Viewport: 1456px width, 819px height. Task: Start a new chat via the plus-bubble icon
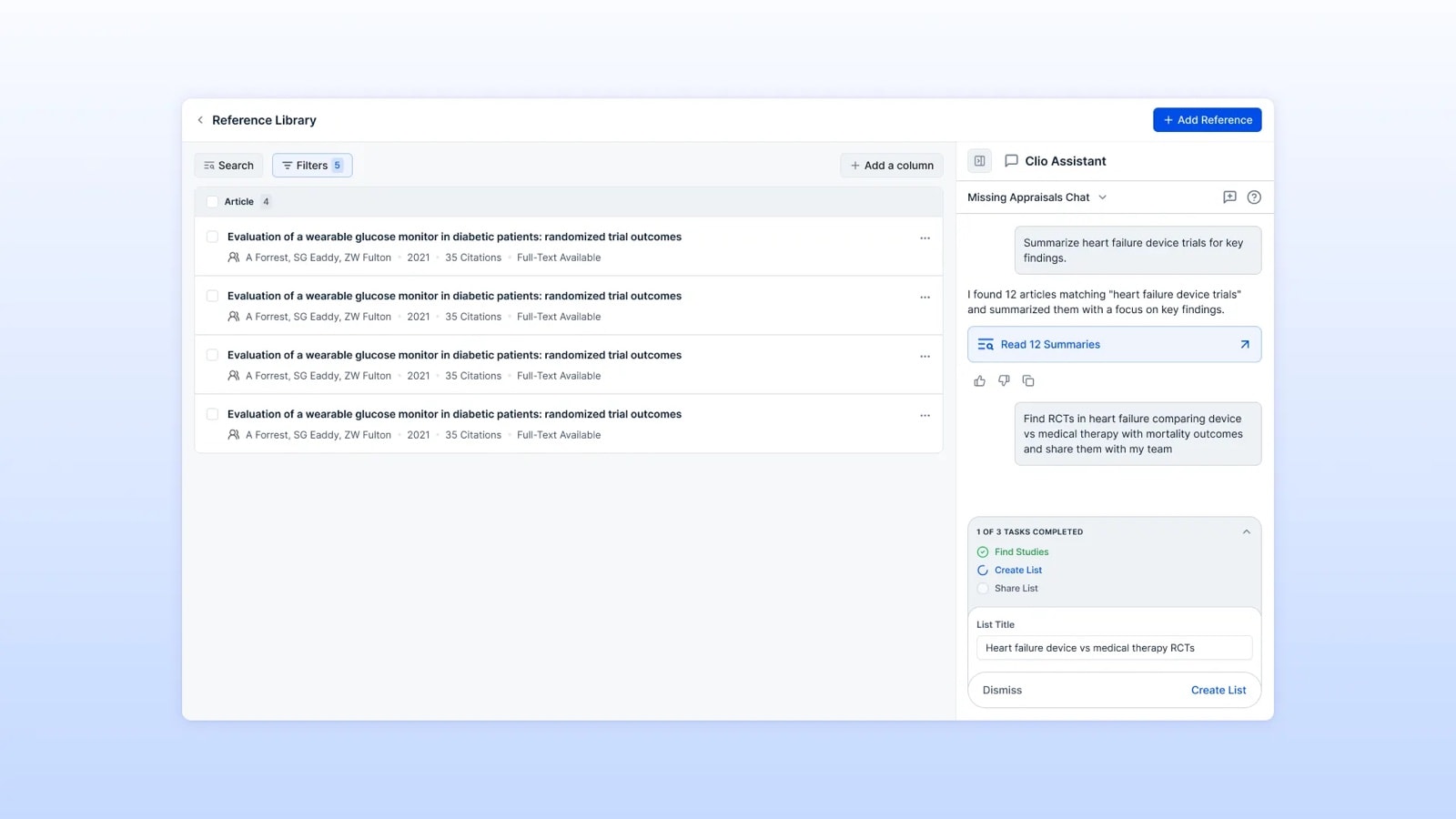click(1229, 197)
